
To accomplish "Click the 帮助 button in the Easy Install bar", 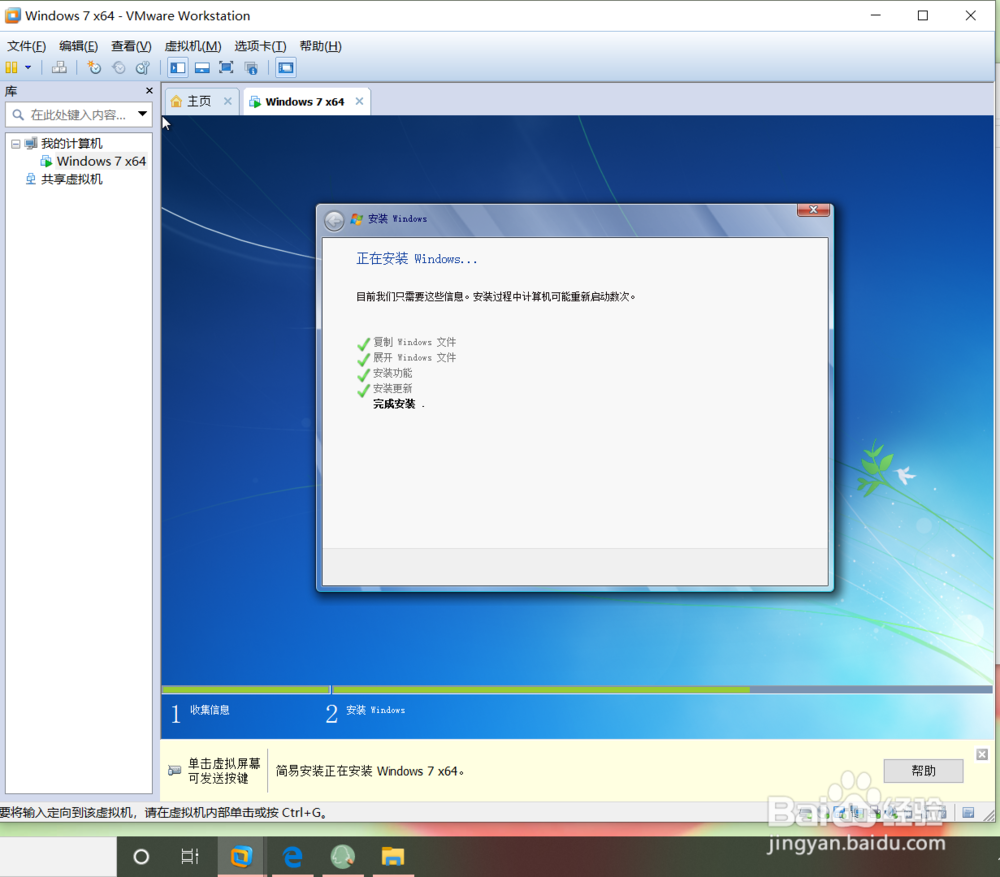I will (x=922, y=770).
